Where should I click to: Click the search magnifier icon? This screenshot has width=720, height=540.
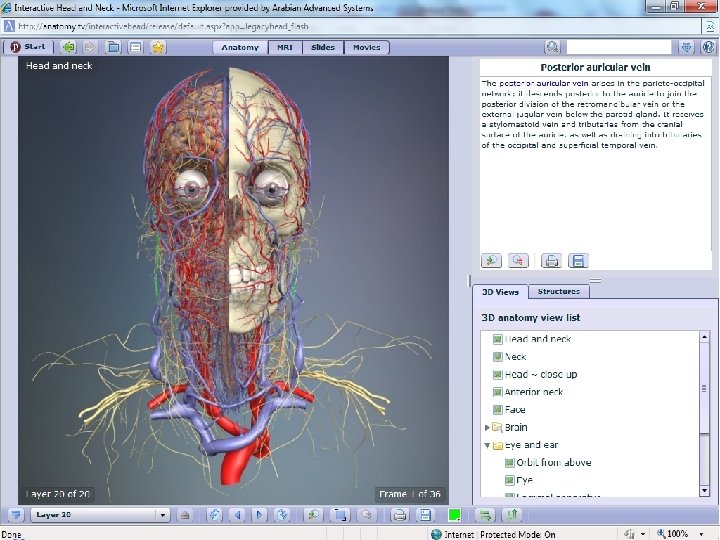(x=552, y=47)
